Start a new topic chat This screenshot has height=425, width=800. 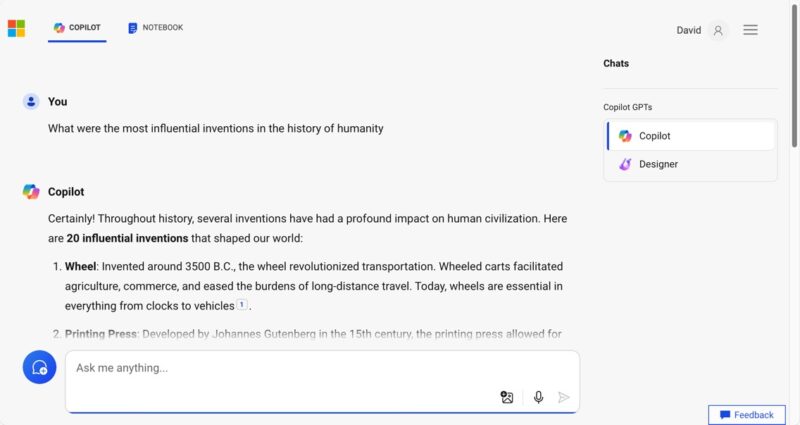click(x=40, y=368)
